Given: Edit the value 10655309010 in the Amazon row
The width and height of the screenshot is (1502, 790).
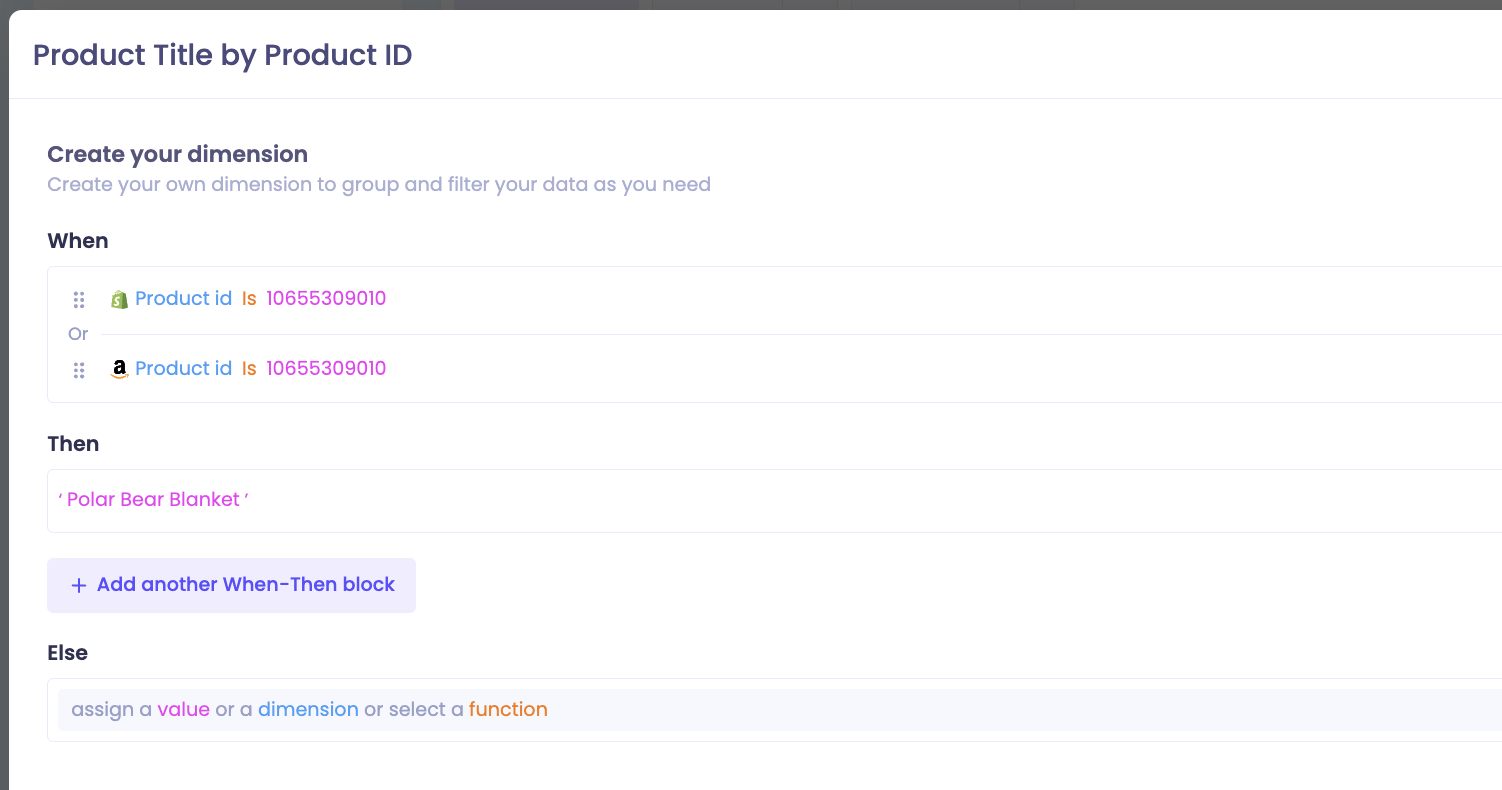Looking at the screenshot, I should [x=326, y=368].
